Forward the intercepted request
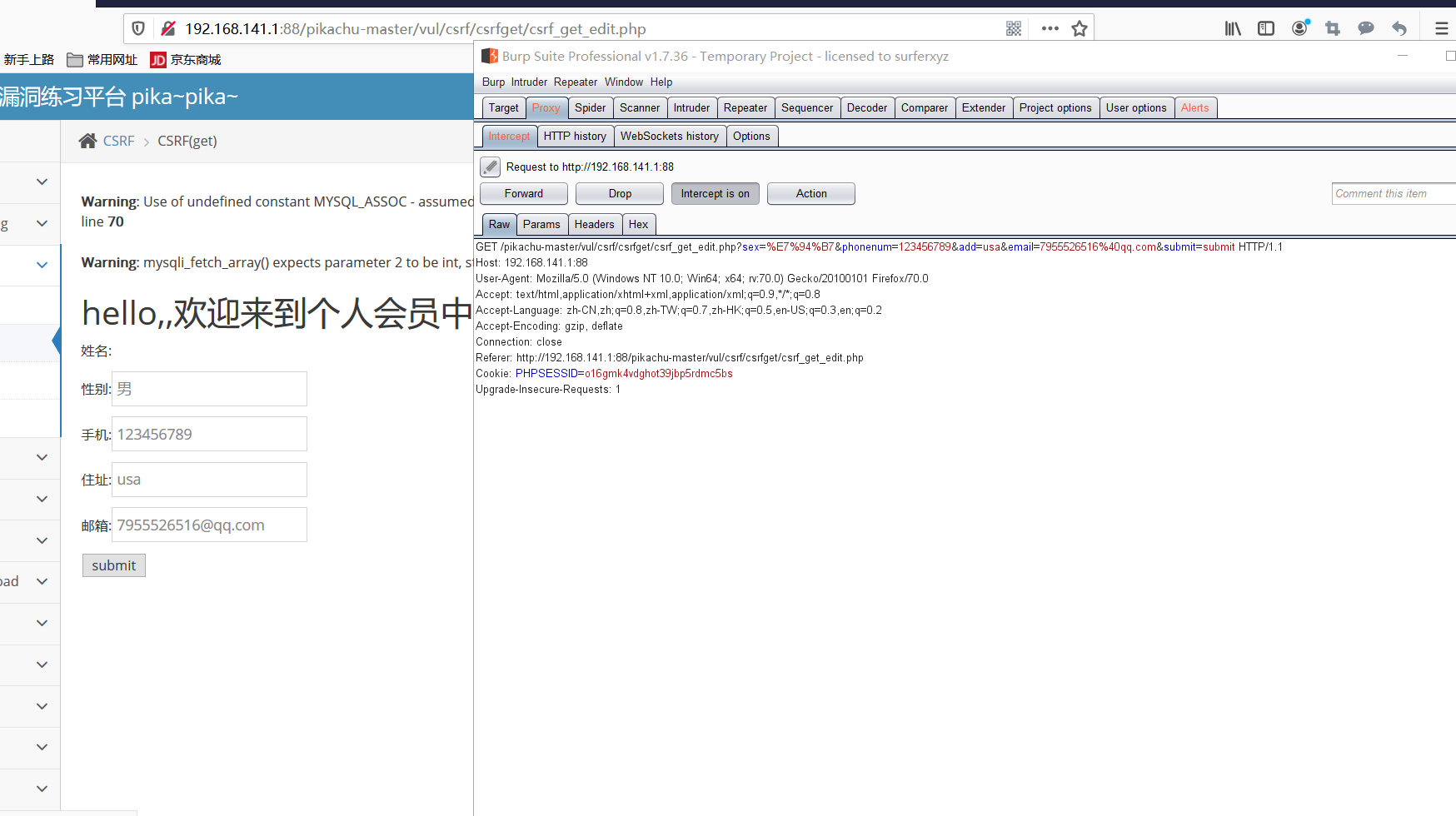1456x816 pixels. click(524, 194)
